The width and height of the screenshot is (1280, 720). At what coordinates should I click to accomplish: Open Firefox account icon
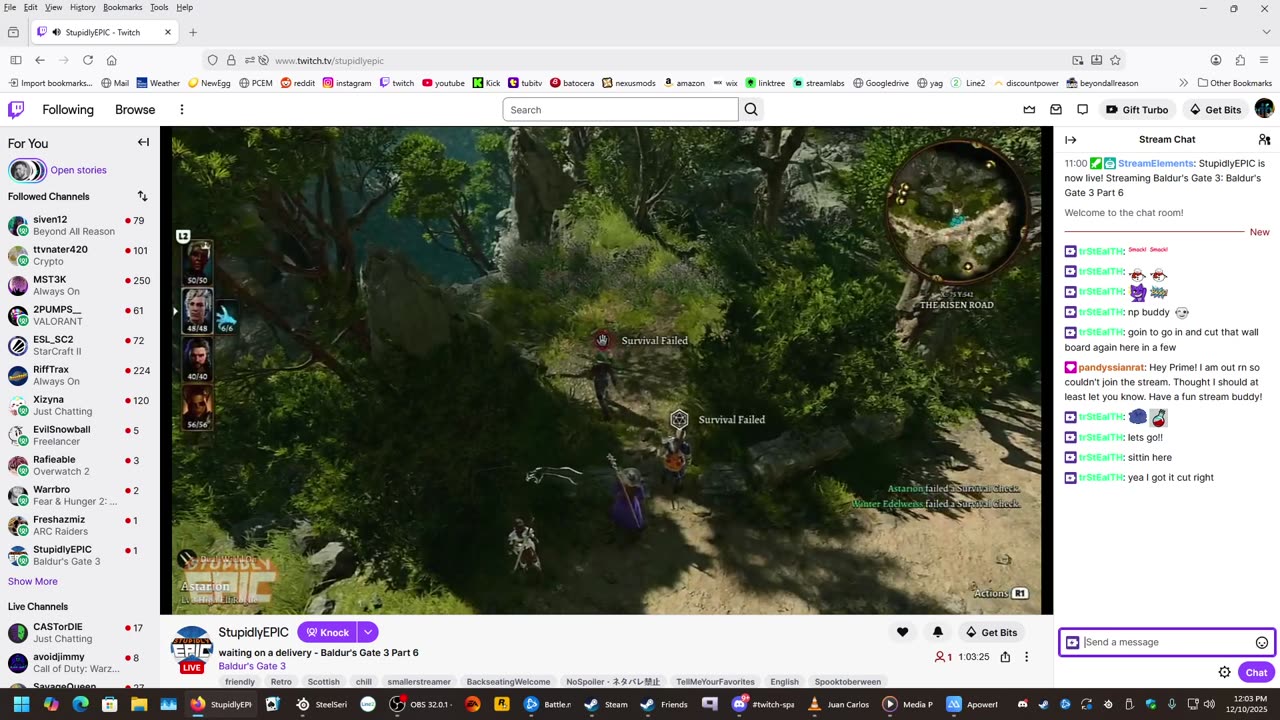(1216, 60)
